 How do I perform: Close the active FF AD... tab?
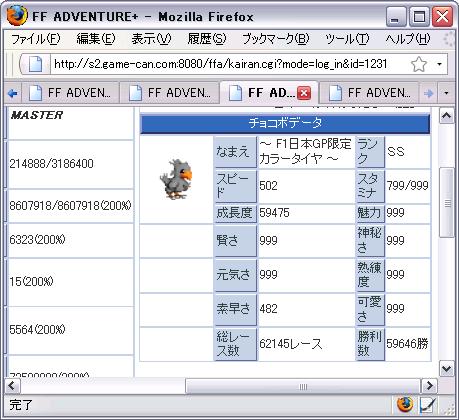tap(304, 93)
